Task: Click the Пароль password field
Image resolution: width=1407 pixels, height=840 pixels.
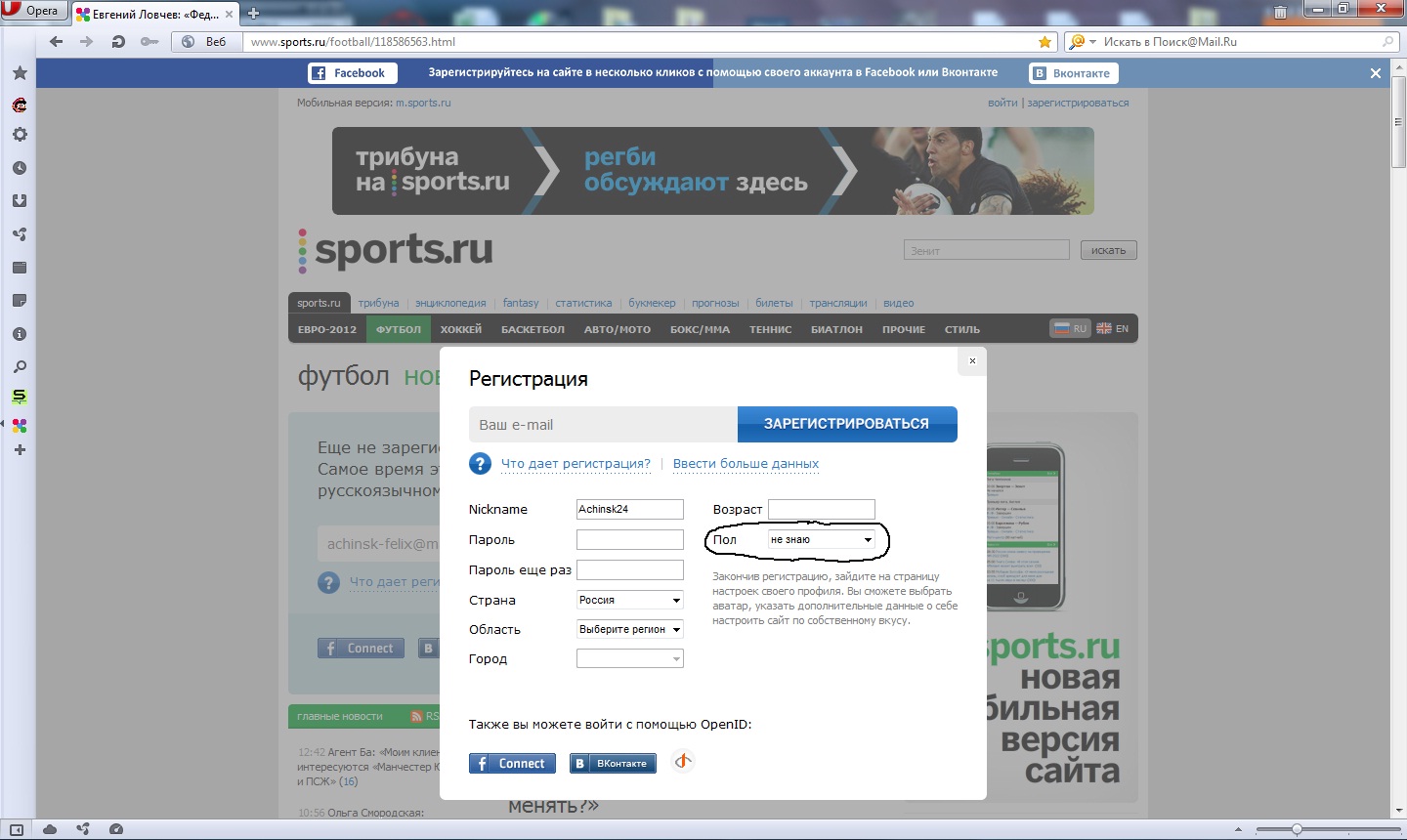Action: (x=629, y=540)
